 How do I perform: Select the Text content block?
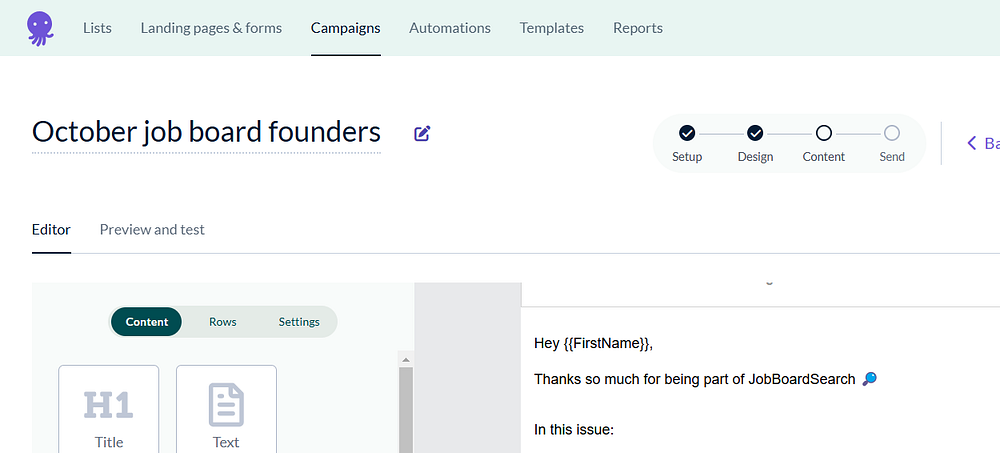[x=226, y=409]
